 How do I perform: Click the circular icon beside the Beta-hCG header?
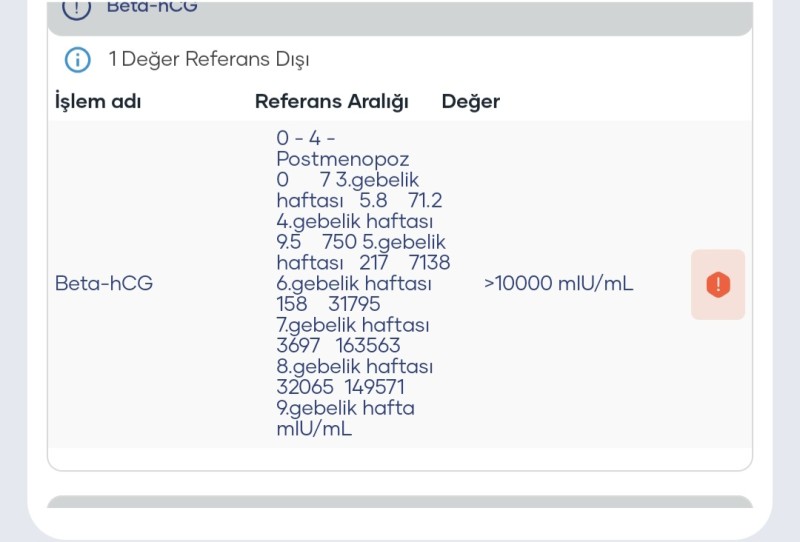click(77, 7)
